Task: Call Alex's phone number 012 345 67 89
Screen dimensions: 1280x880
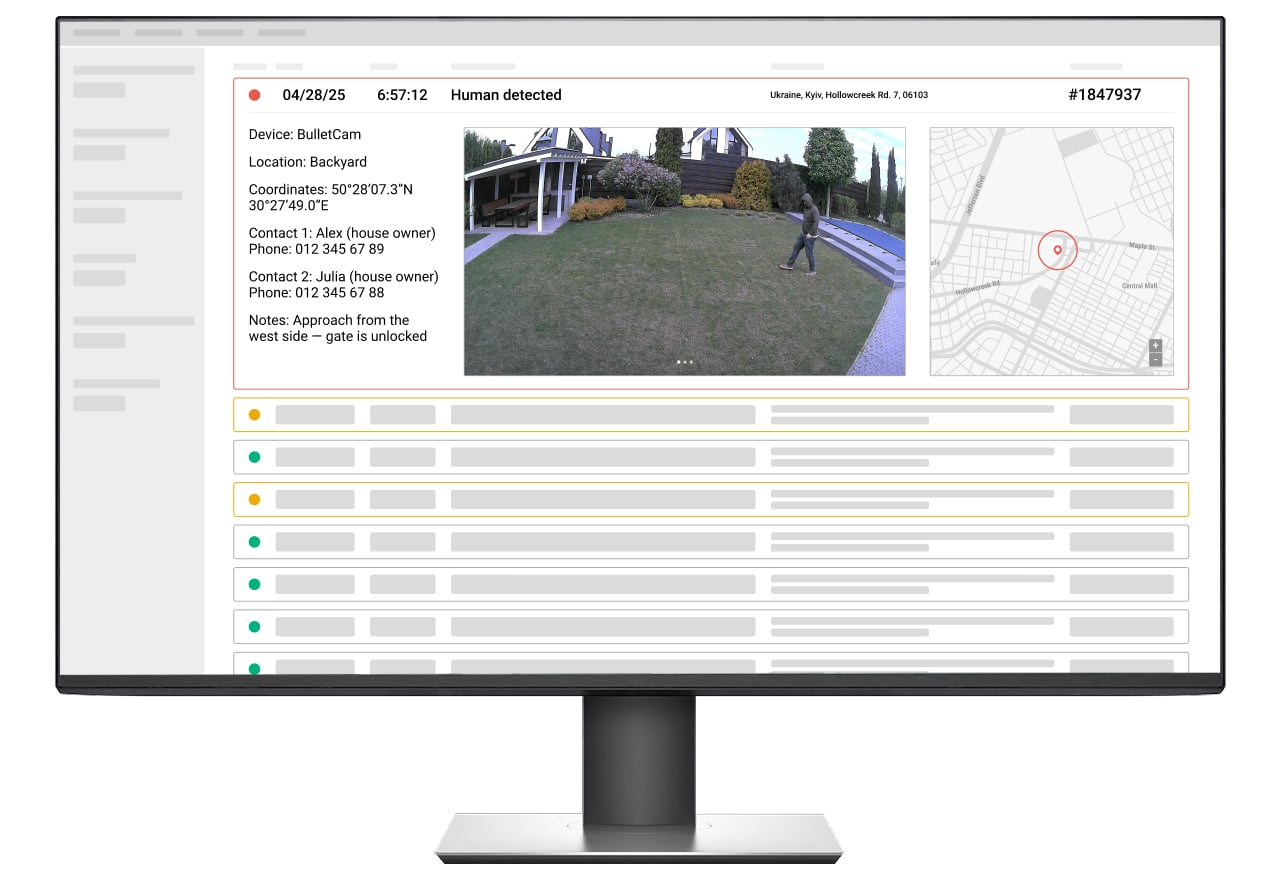Action: point(339,249)
